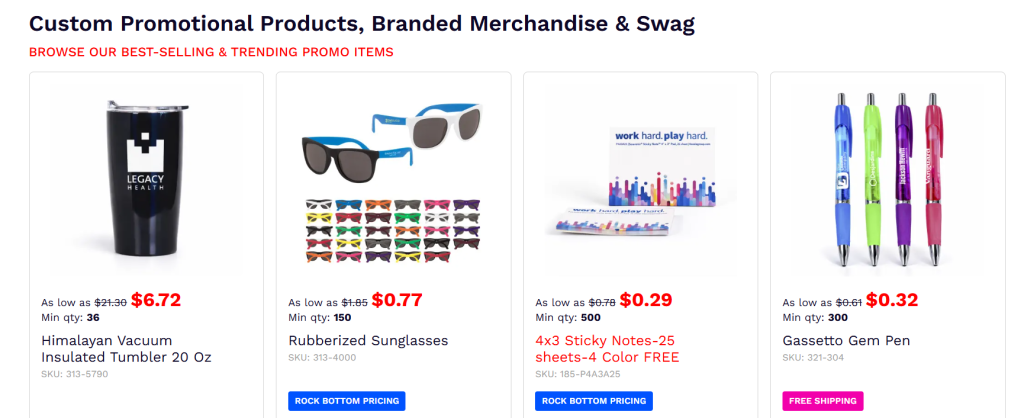Open the Gassetto Gem Pen image

[x=887, y=180]
